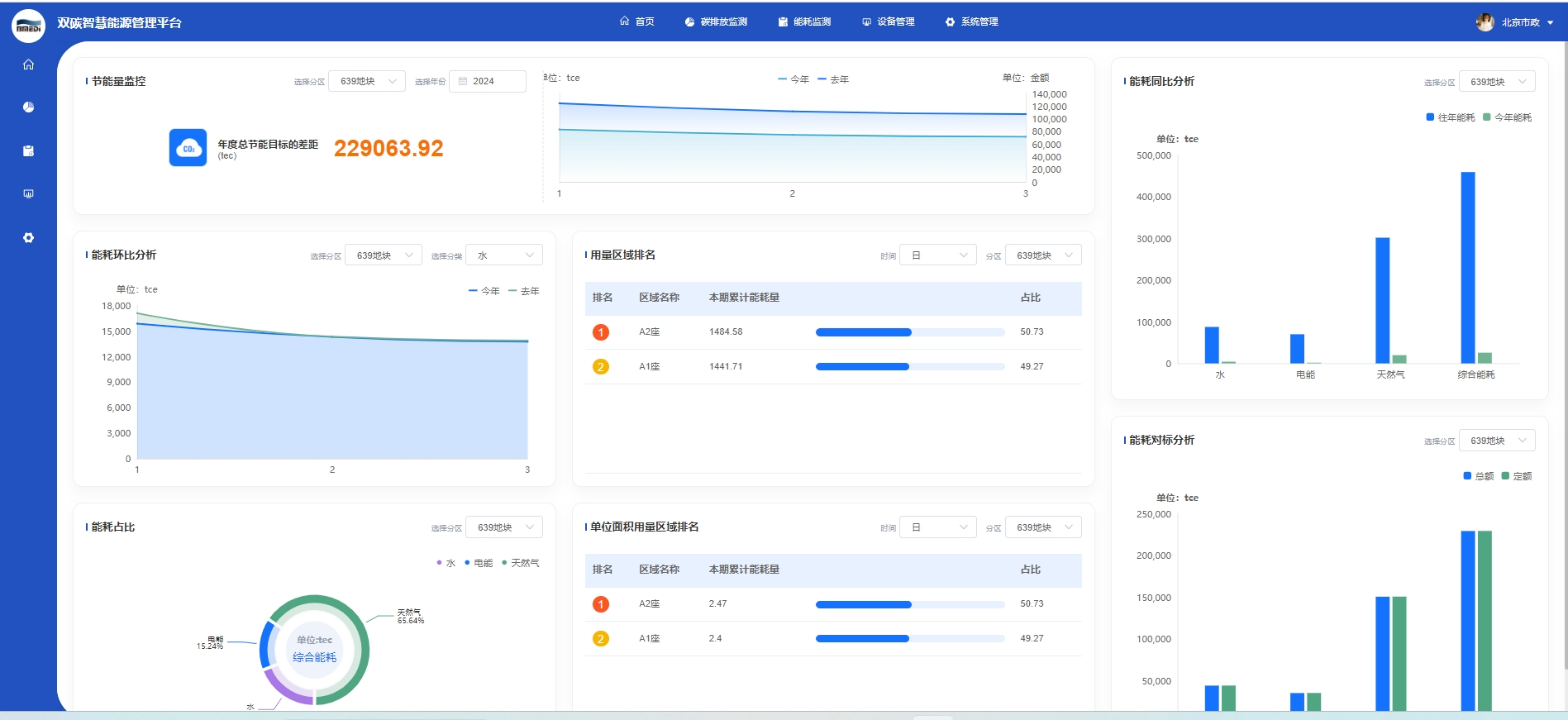The height and width of the screenshot is (720, 1568).
Task: Click the blue 天然气 bar in 能耗同比分析
Action: coord(1382,300)
